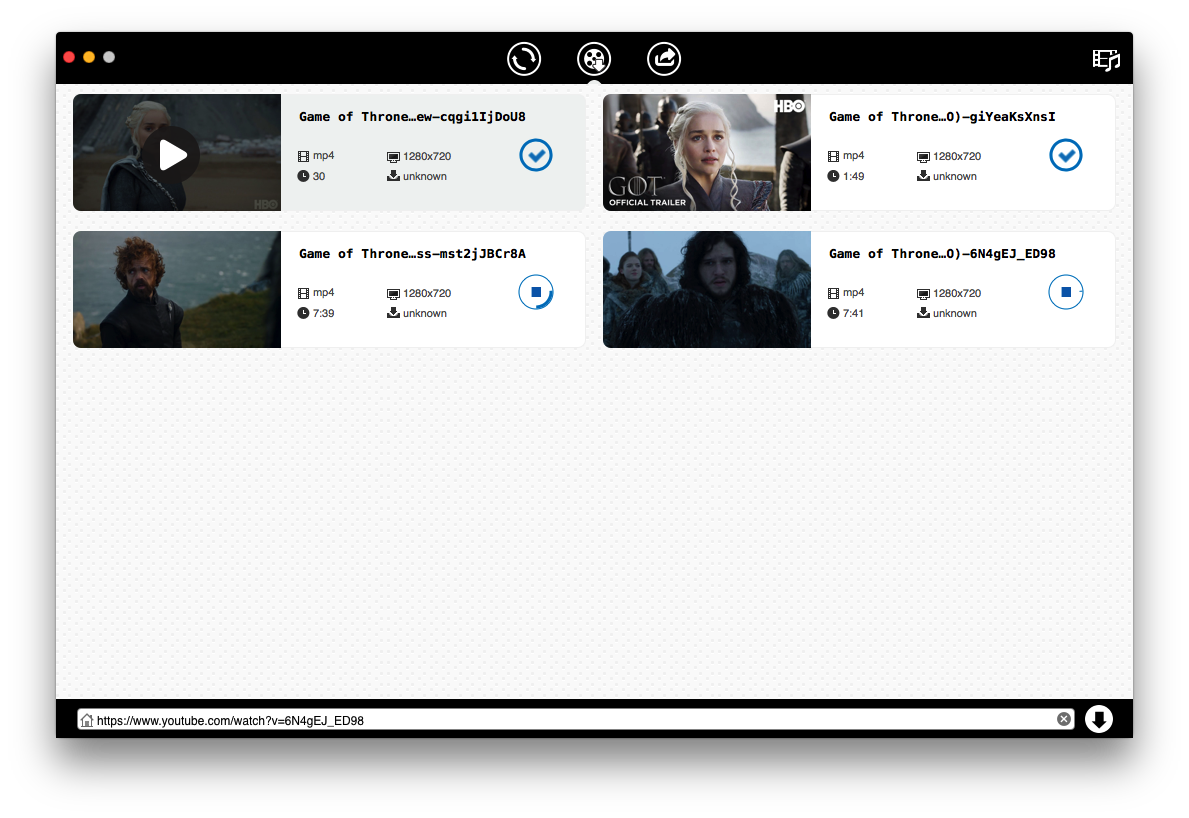
Task: Select the 6N4gEJ_ED98 video thumbnail
Action: (707, 290)
